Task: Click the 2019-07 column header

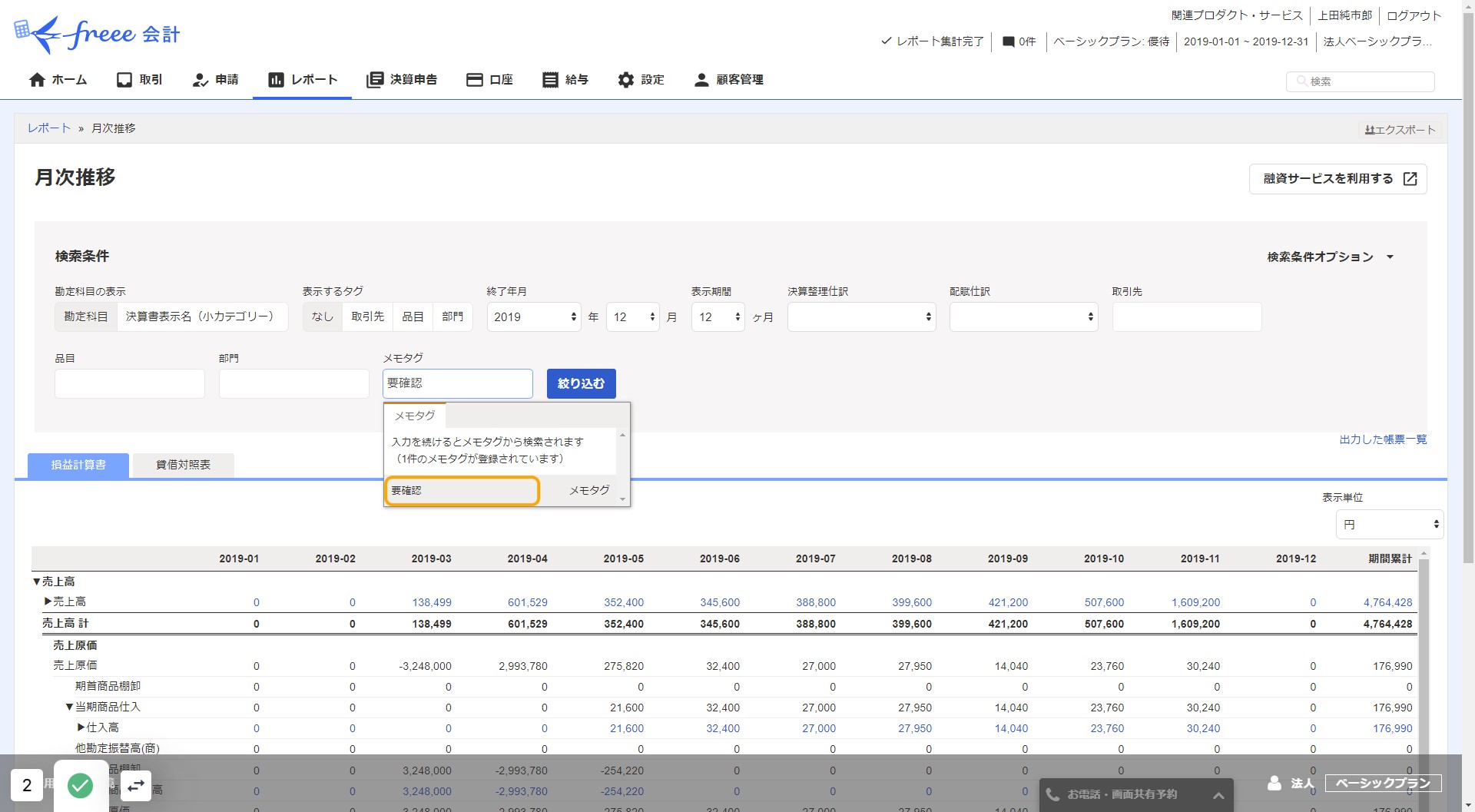Action: coord(815,559)
